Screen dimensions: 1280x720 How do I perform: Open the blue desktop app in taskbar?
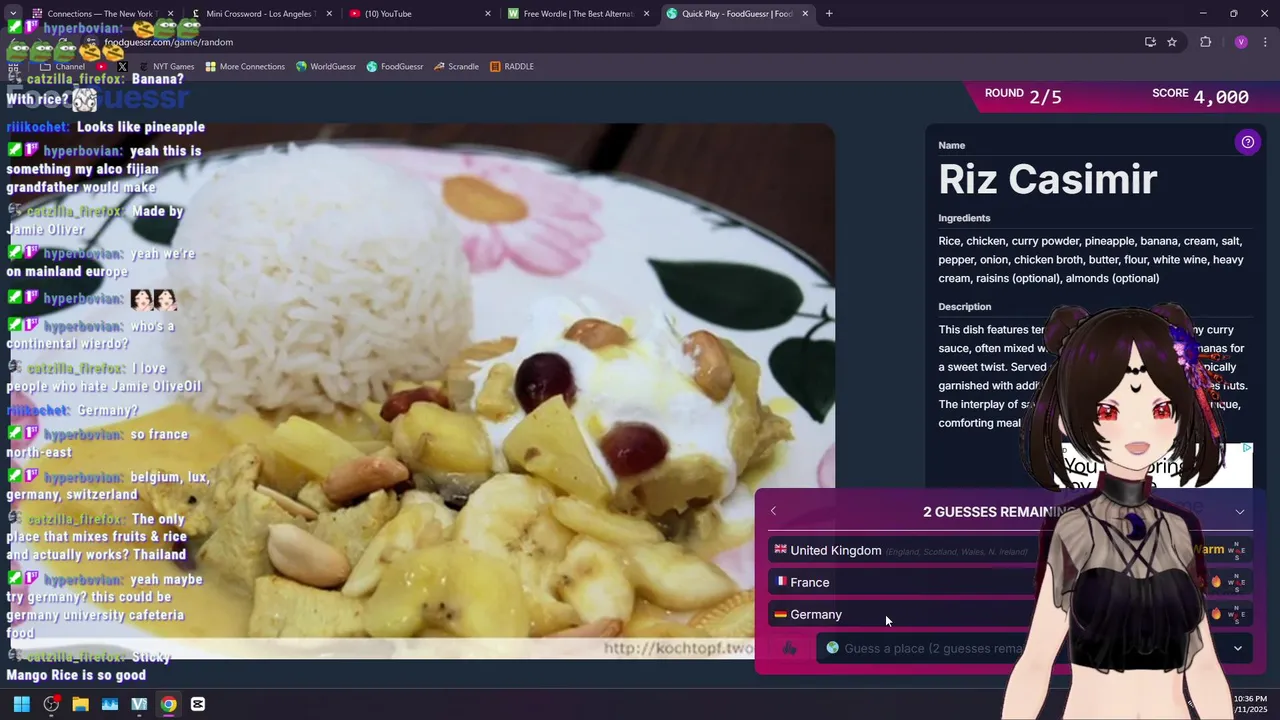[110, 704]
